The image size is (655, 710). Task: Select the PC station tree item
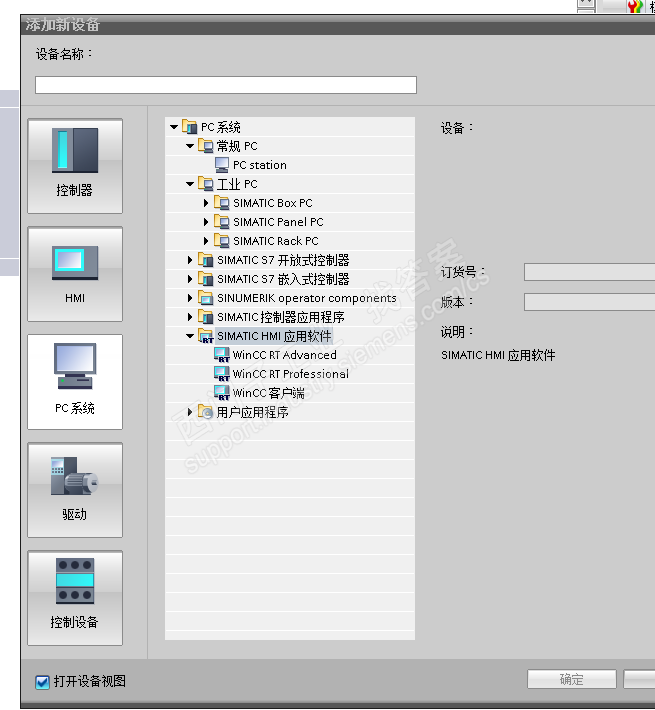(260, 165)
